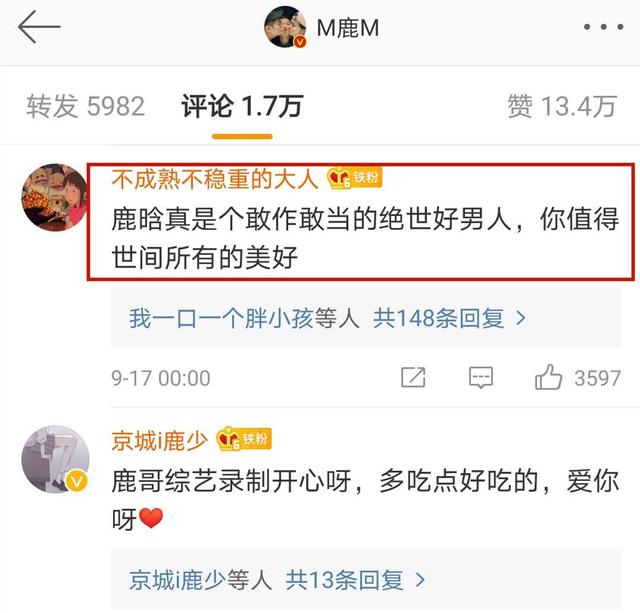Tap the back arrow icon
Viewport: 640px width, 613px height.
coord(39,27)
